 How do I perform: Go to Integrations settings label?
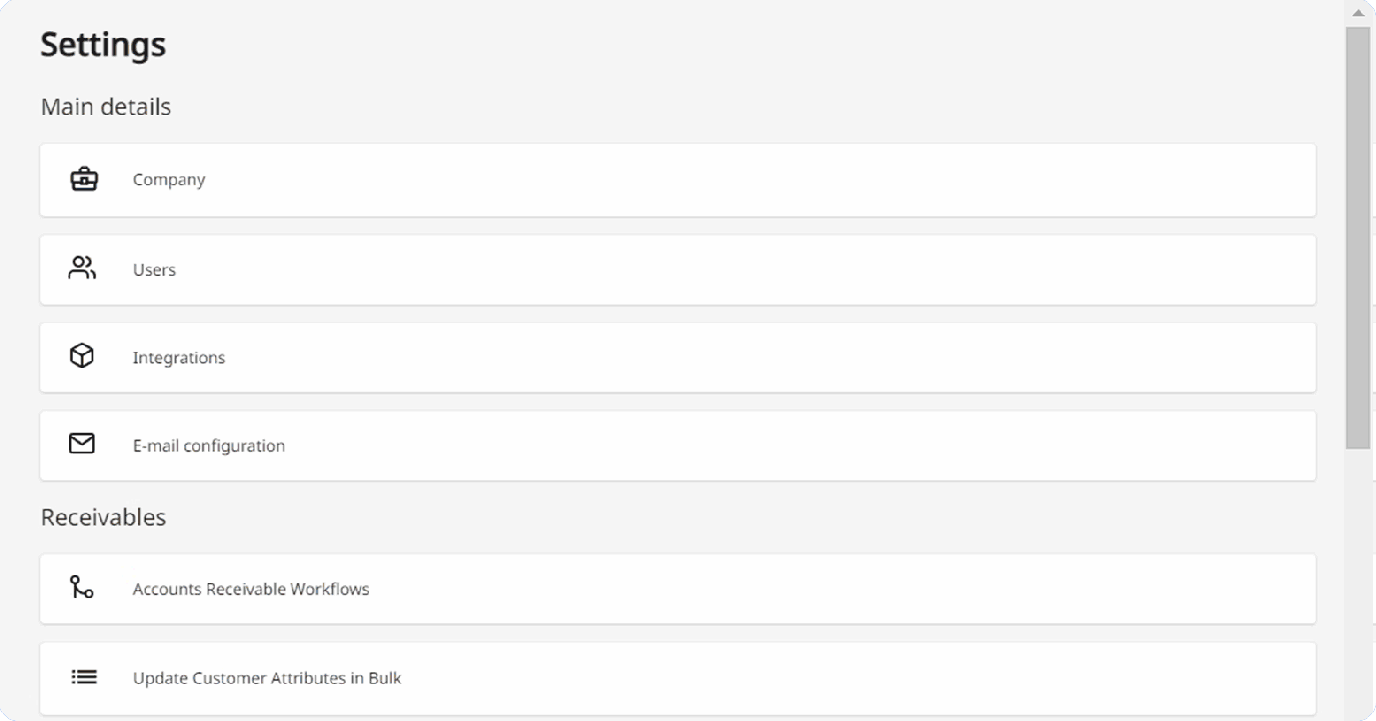pyautogui.click(x=179, y=358)
